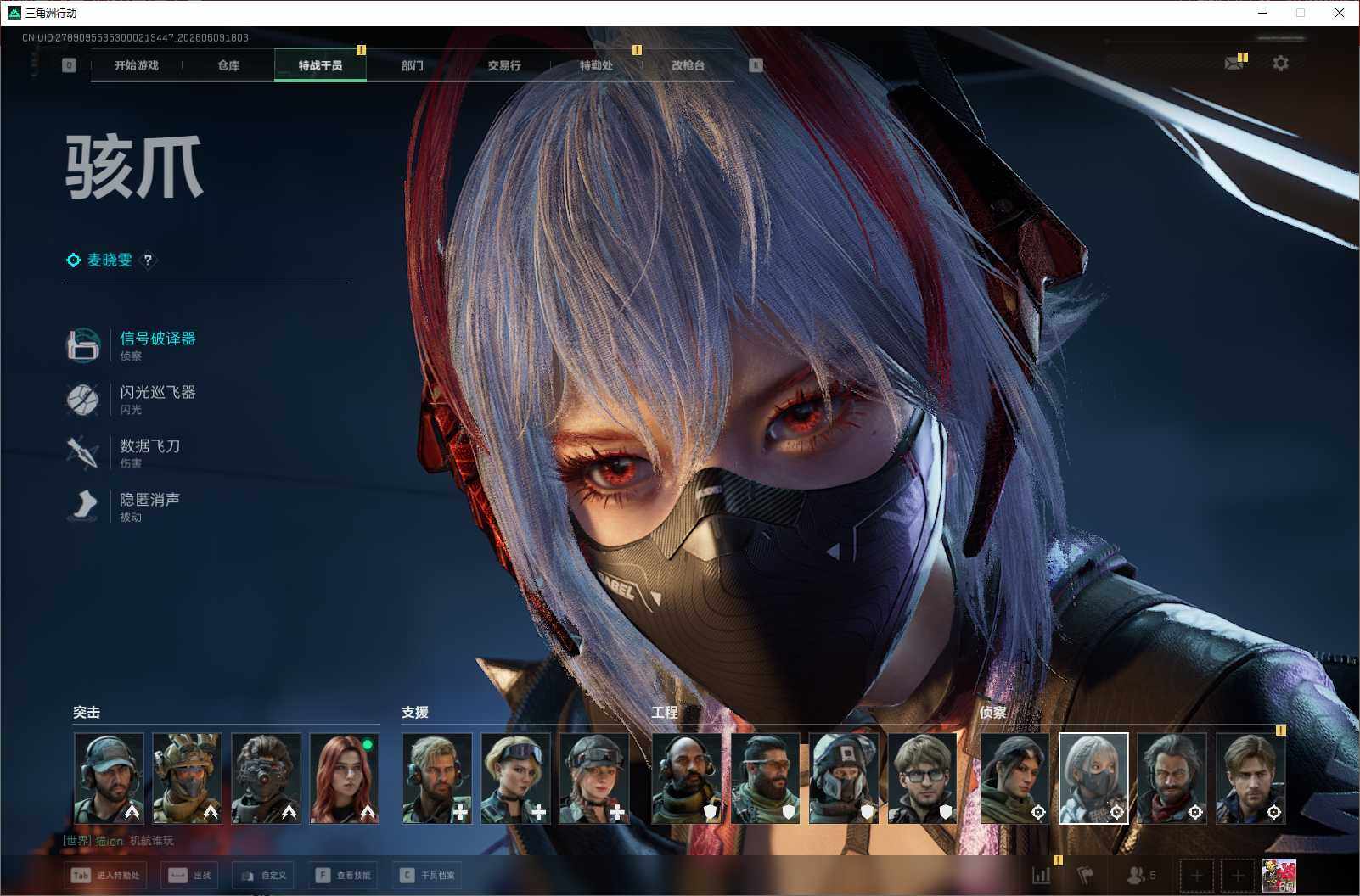Viewport: 1360px width, 896px height.
Task: Select the masked silver-haired 侦察 operator
Action: [x=1093, y=778]
